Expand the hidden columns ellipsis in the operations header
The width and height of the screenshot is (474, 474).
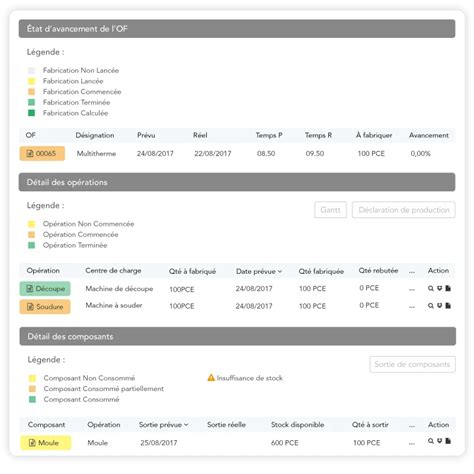tap(412, 272)
